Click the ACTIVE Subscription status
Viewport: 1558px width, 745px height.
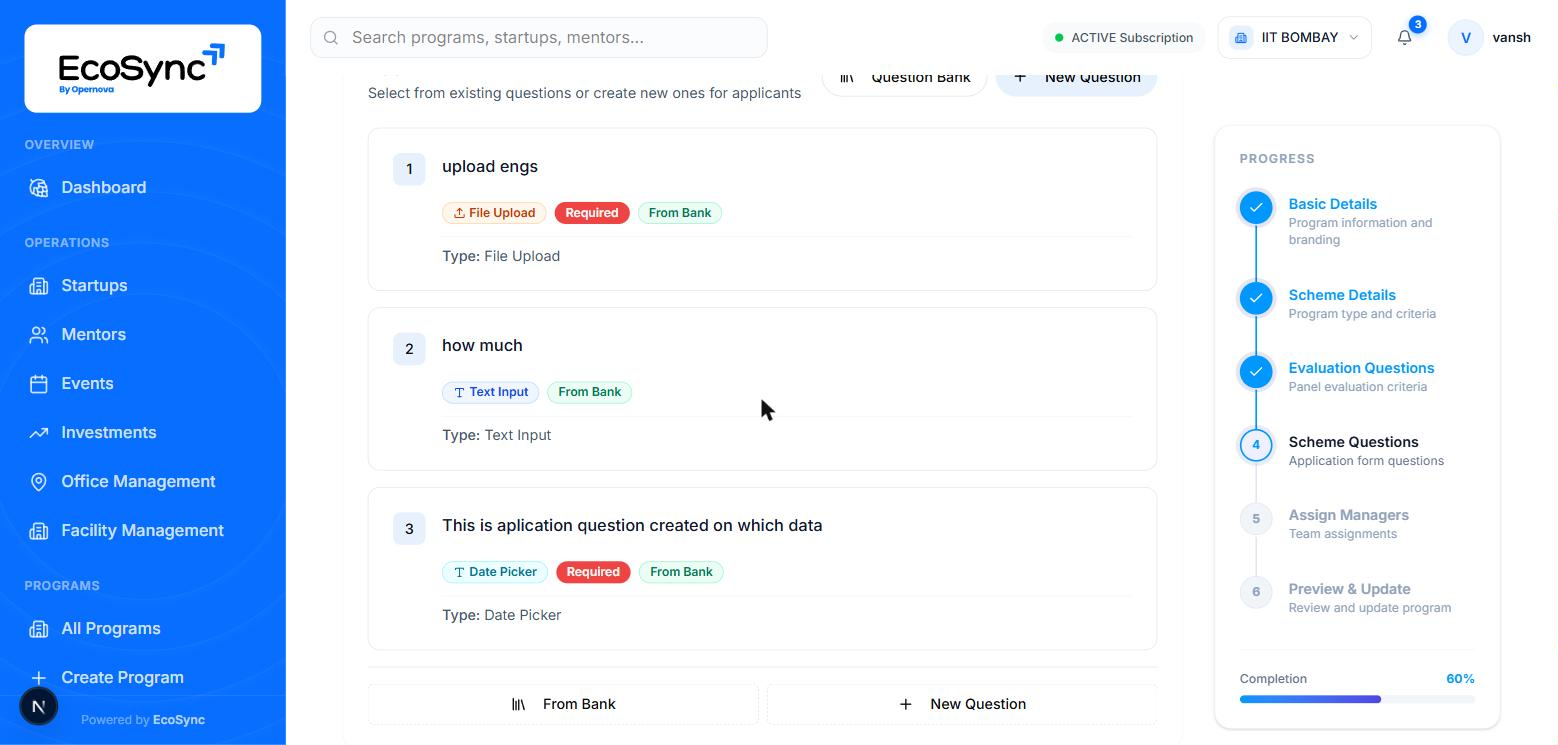(x=1124, y=38)
